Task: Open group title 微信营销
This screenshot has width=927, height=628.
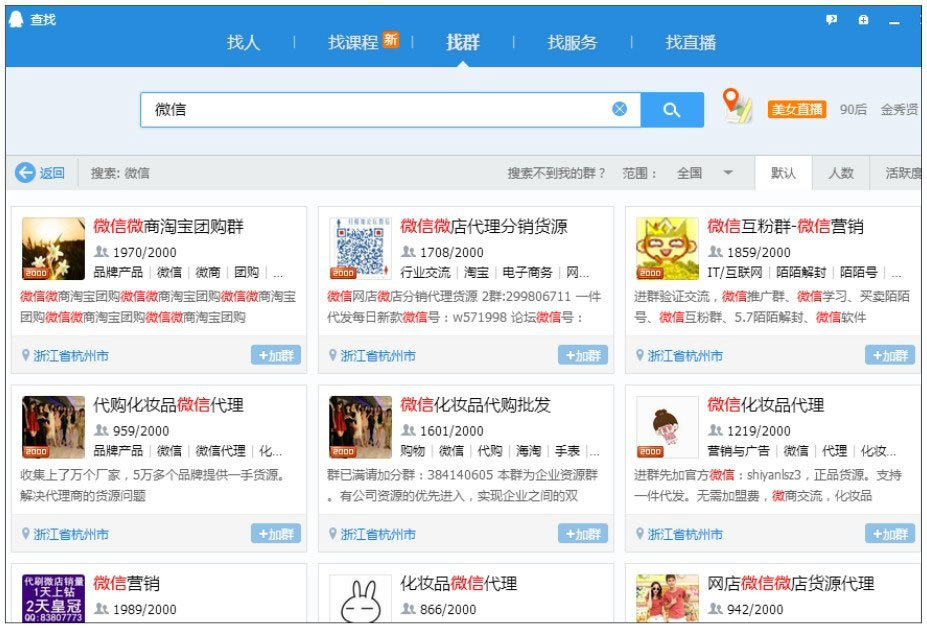Action: click(127, 584)
